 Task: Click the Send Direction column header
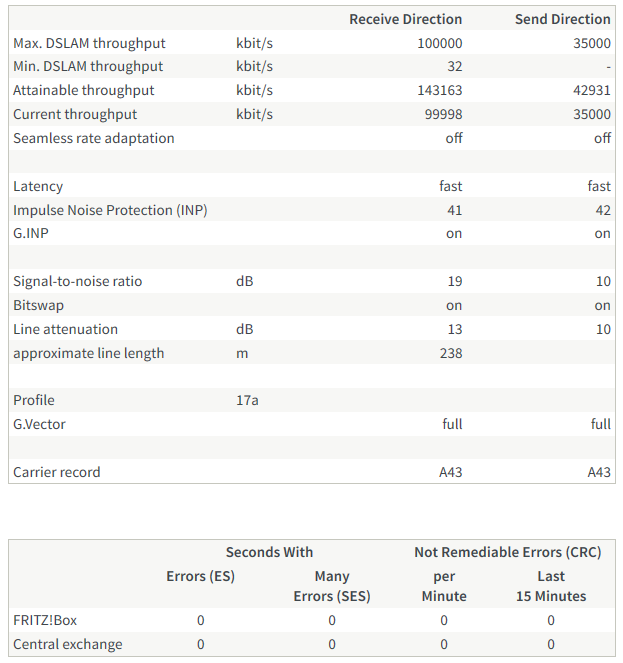pos(562,19)
